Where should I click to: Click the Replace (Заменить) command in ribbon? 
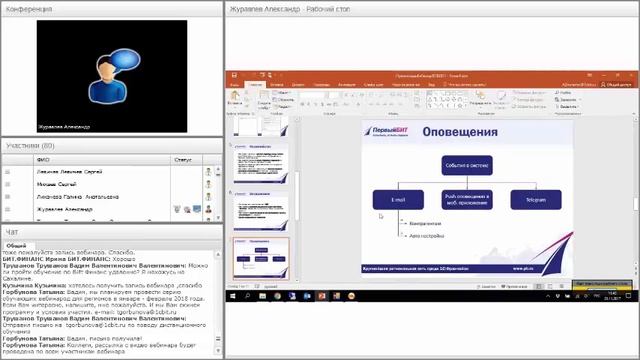pos(567,100)
